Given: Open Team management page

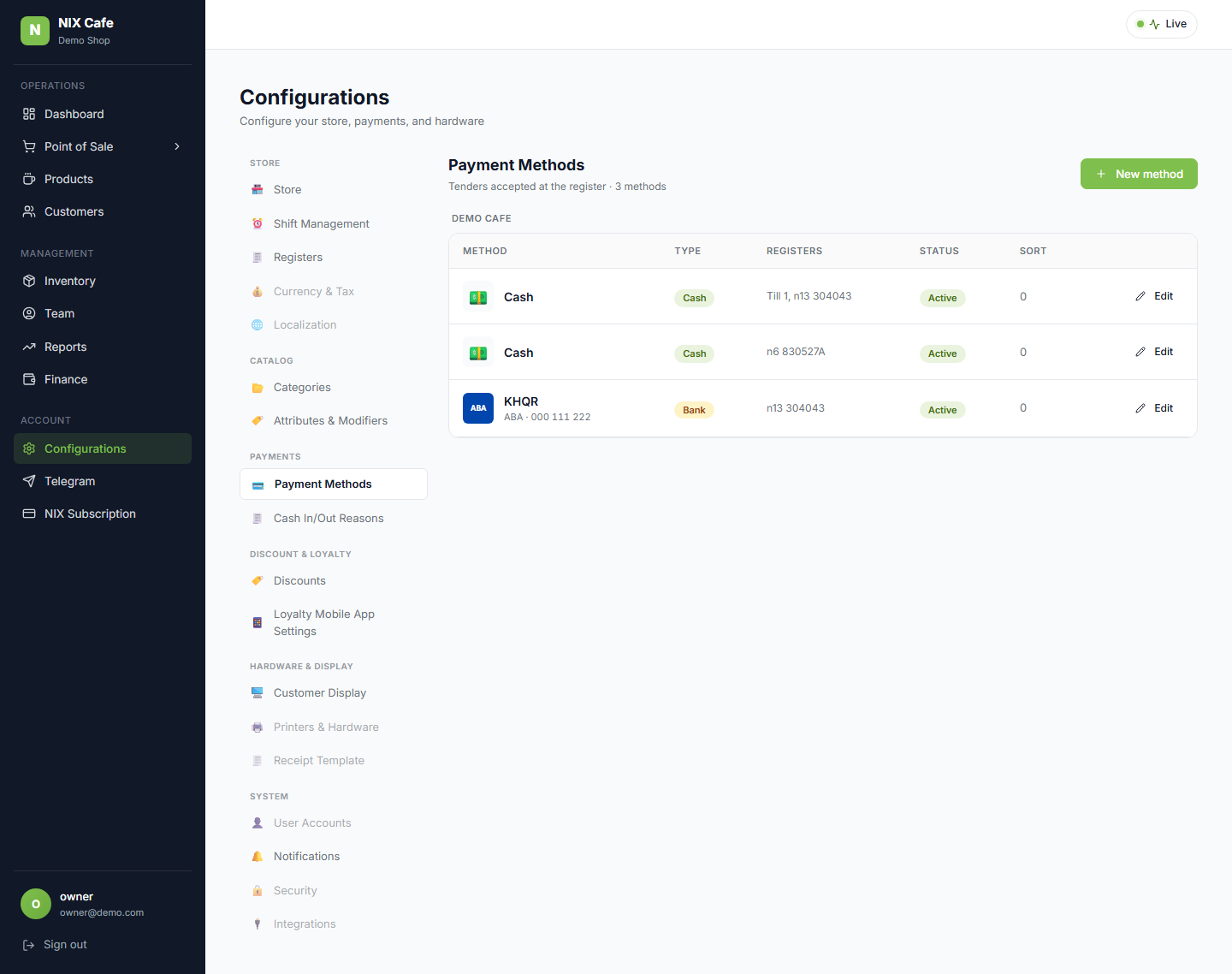Looking at the screenshot, I should [x=103, y=313].
